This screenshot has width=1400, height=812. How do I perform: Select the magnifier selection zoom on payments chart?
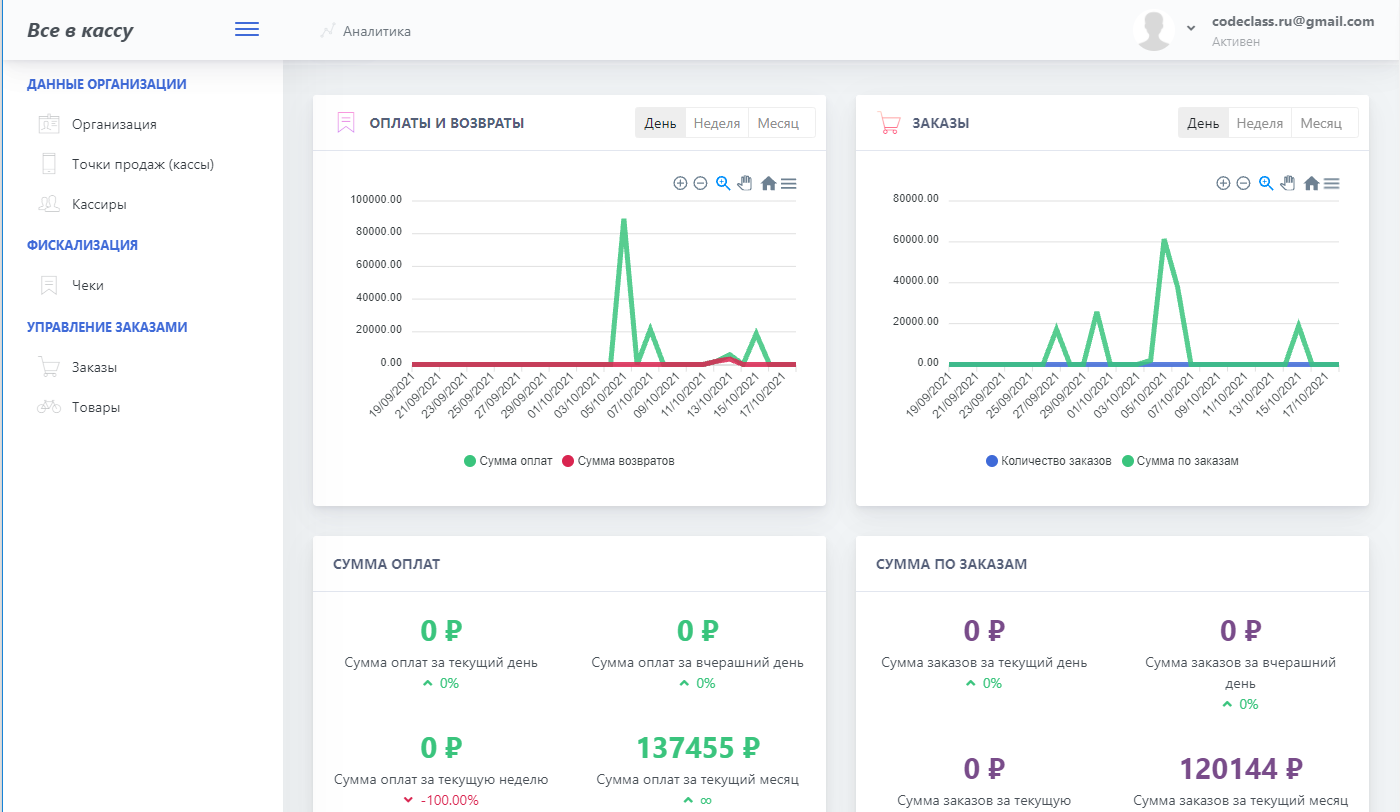coord(723,183)
